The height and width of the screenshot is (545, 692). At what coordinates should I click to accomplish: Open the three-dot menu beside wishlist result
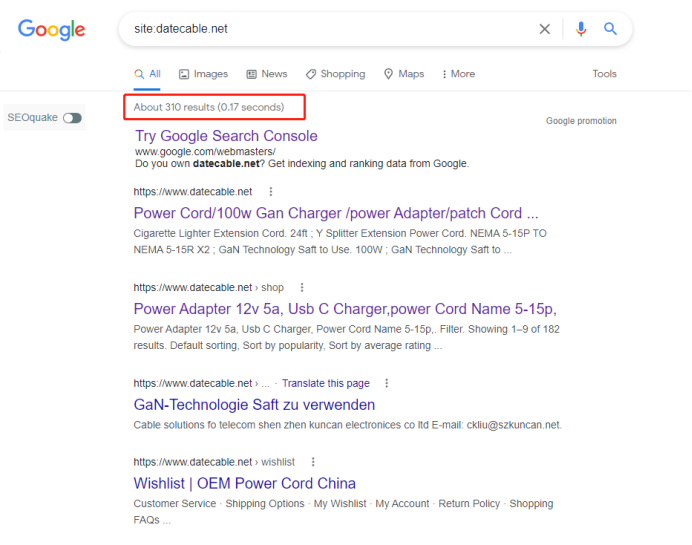click(x=313, y=462)
